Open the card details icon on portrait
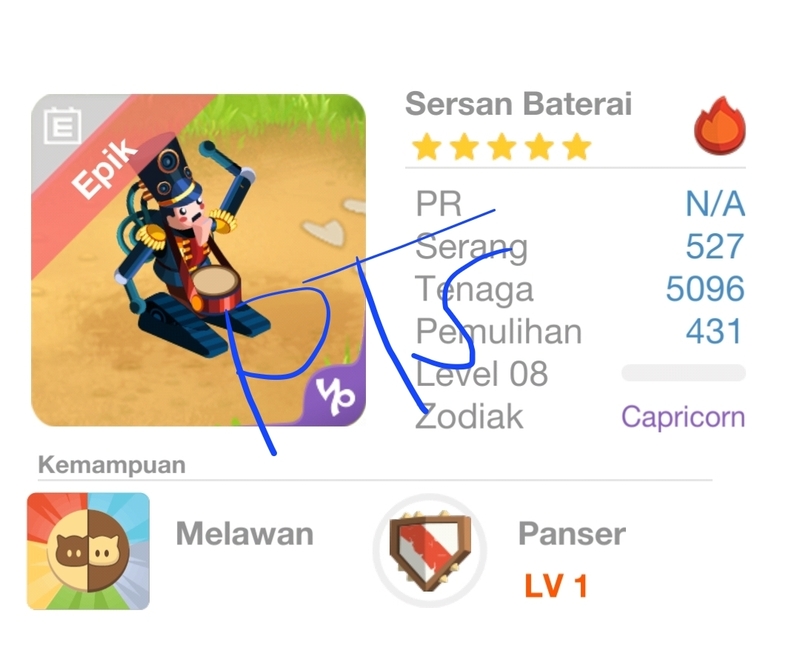This screenshot has height=656, width=800. [62, 125]
